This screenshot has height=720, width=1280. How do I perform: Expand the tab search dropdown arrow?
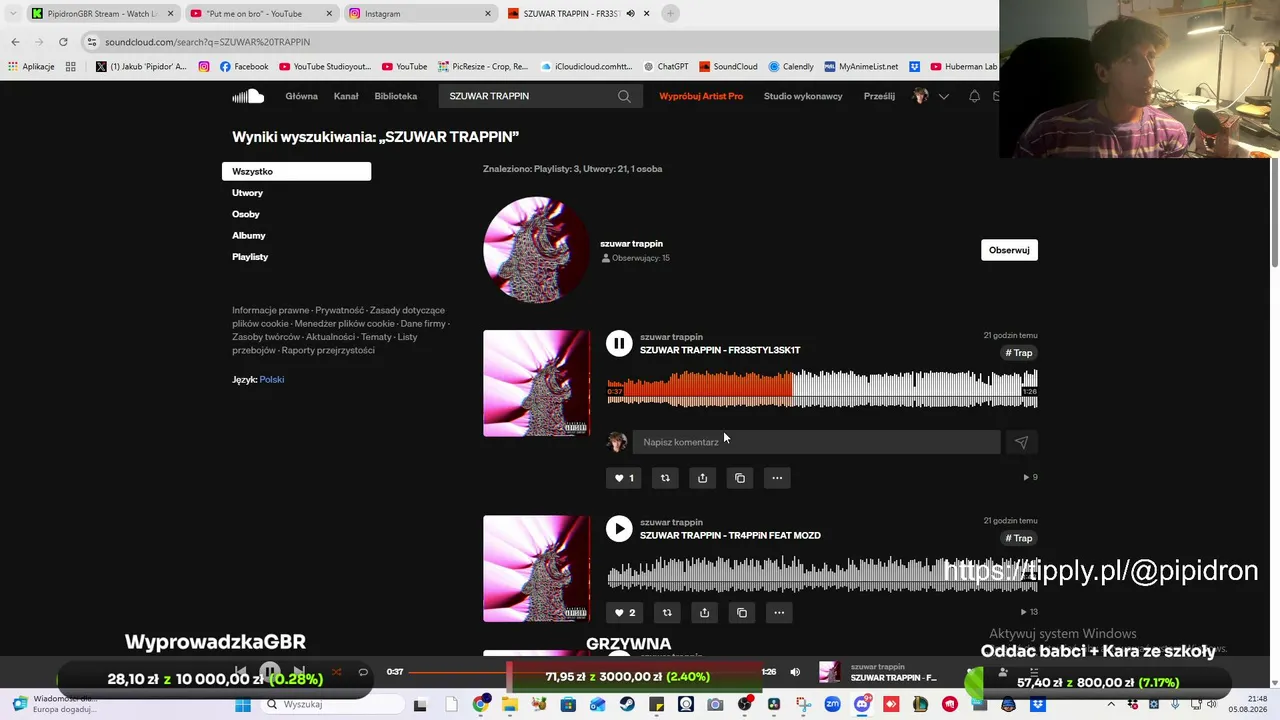pos(12,14)
